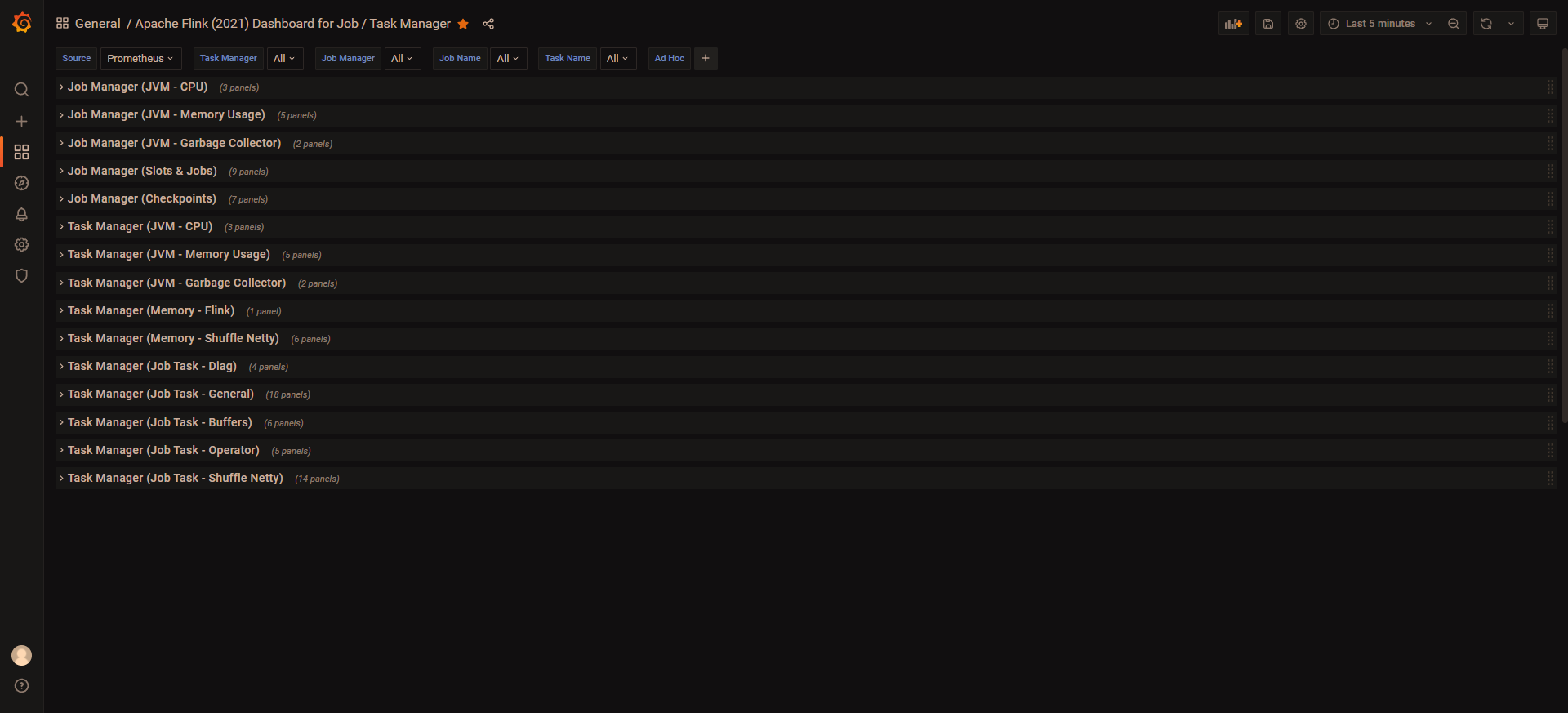The height and width of the screenshot is (713, 1568).
Task: Click the zoom out time range icon
Action: [x=1454, y=24]
